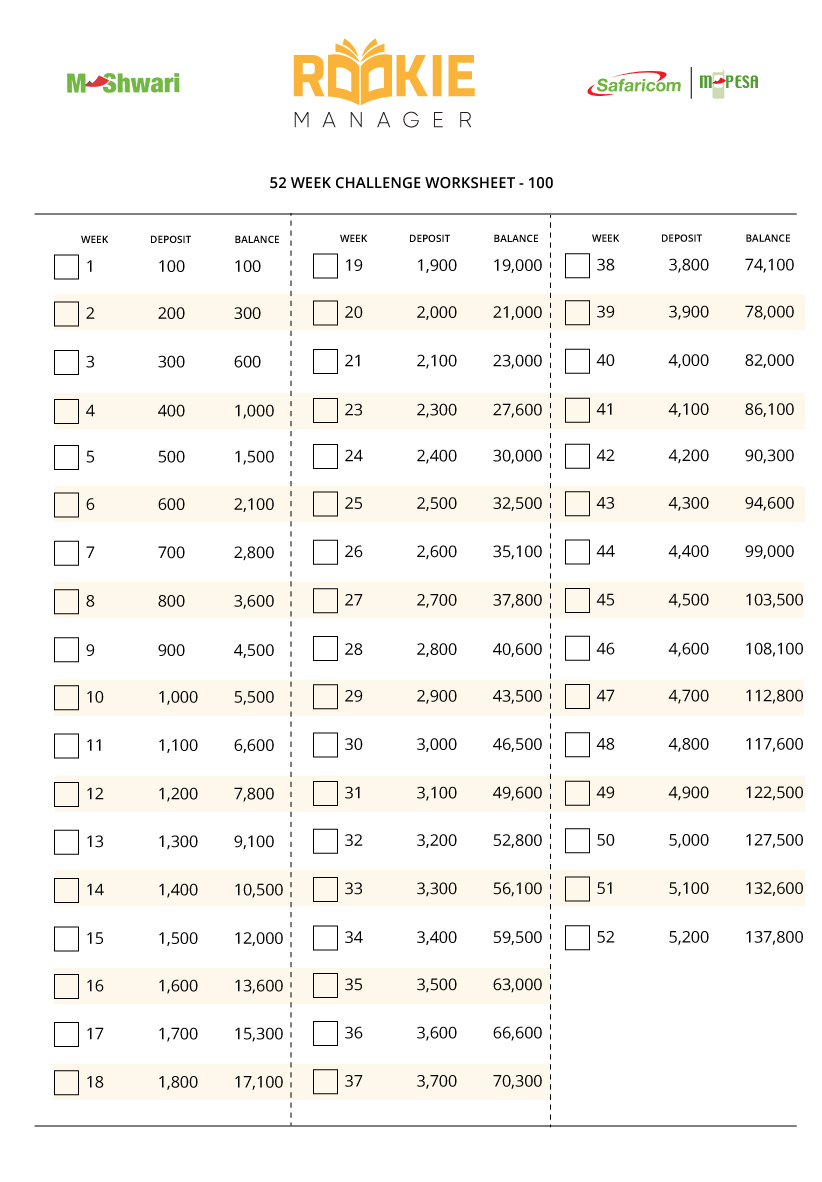Click the 5,200 deposit amount
Viewport: 822px width, 1182px height.
point(689,937)
